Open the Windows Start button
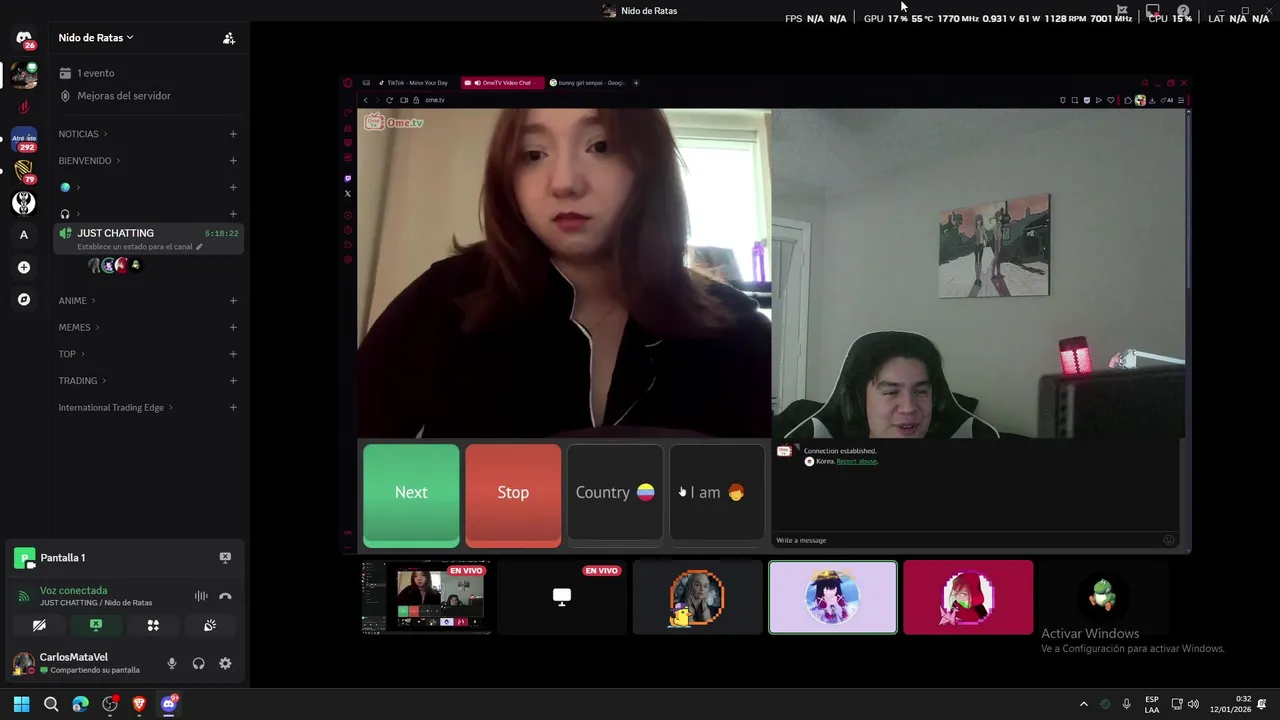Screen dimensions: 1280x720 point(22,704)
